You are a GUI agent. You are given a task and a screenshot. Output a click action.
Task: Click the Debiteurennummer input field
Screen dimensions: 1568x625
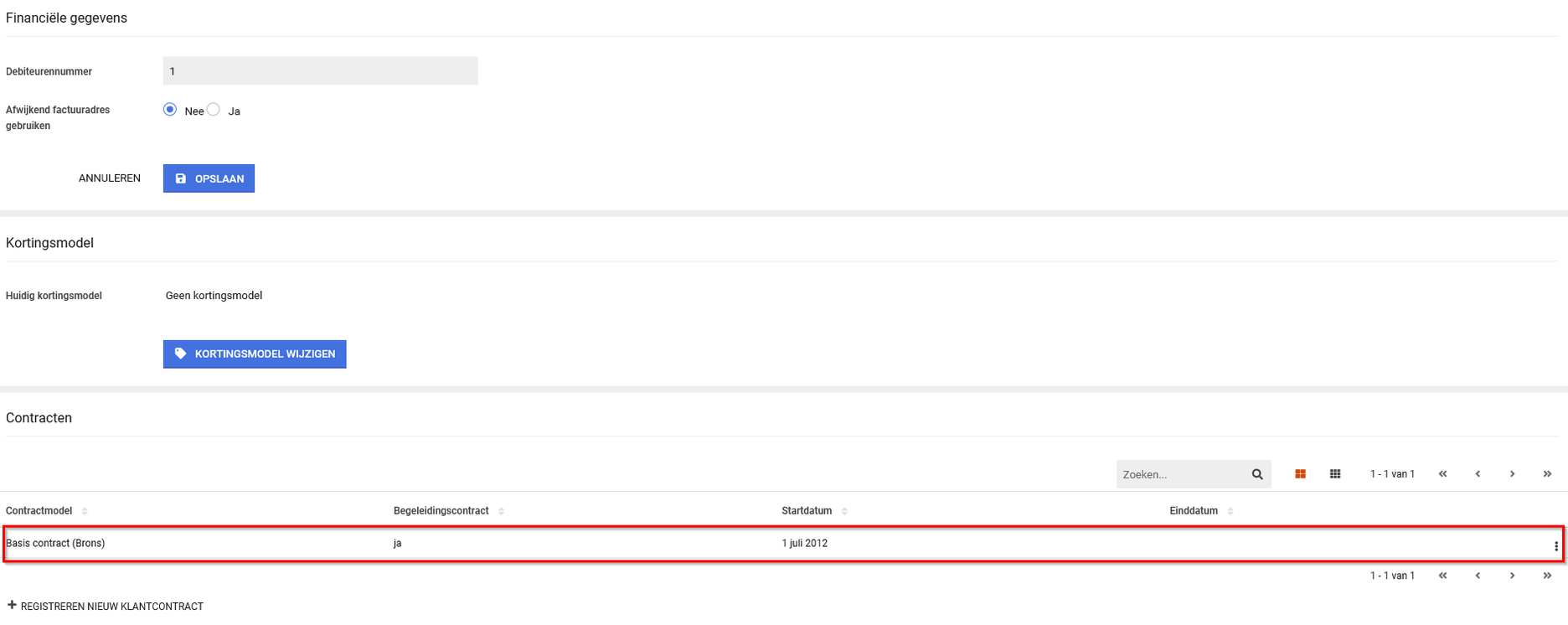pyautogui.click(x=320, y=71)
